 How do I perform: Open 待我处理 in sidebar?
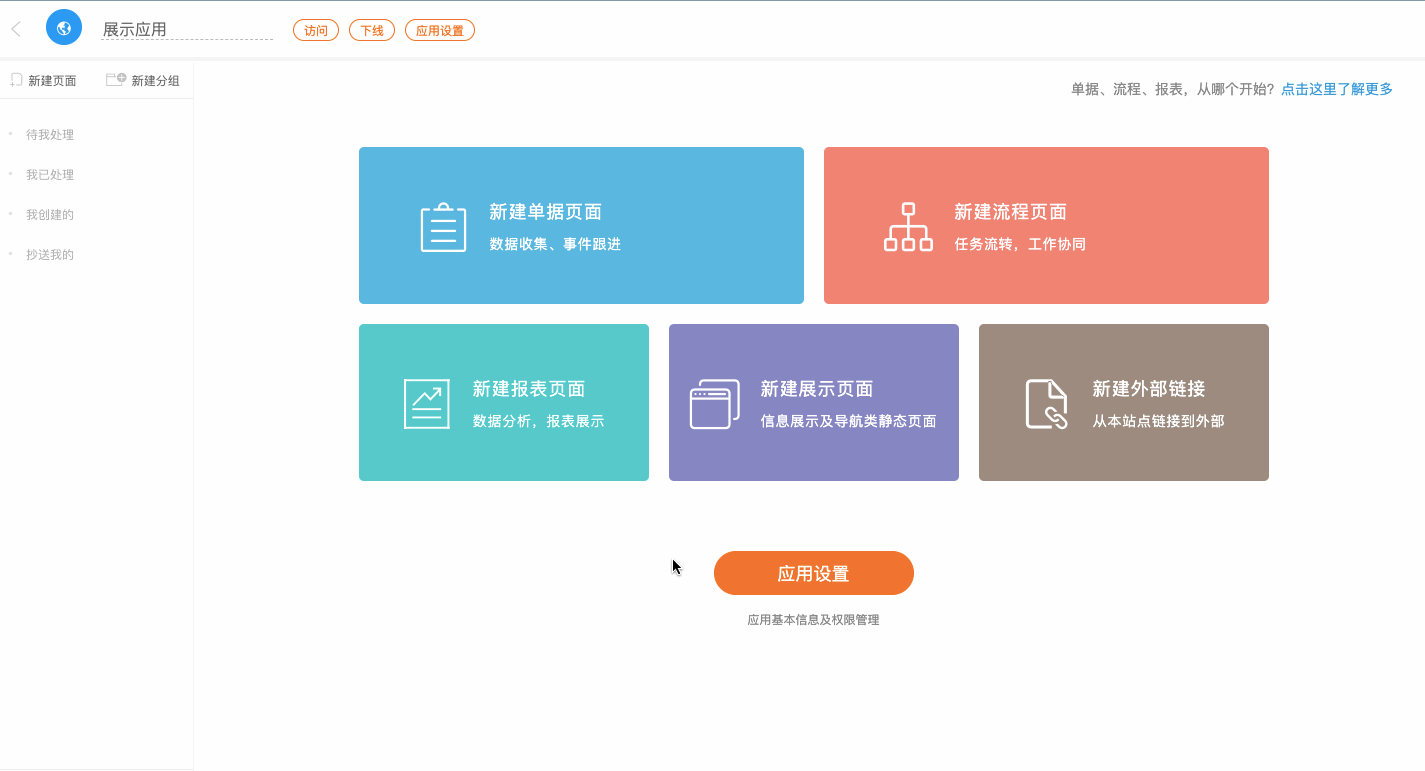coord(50,135)
